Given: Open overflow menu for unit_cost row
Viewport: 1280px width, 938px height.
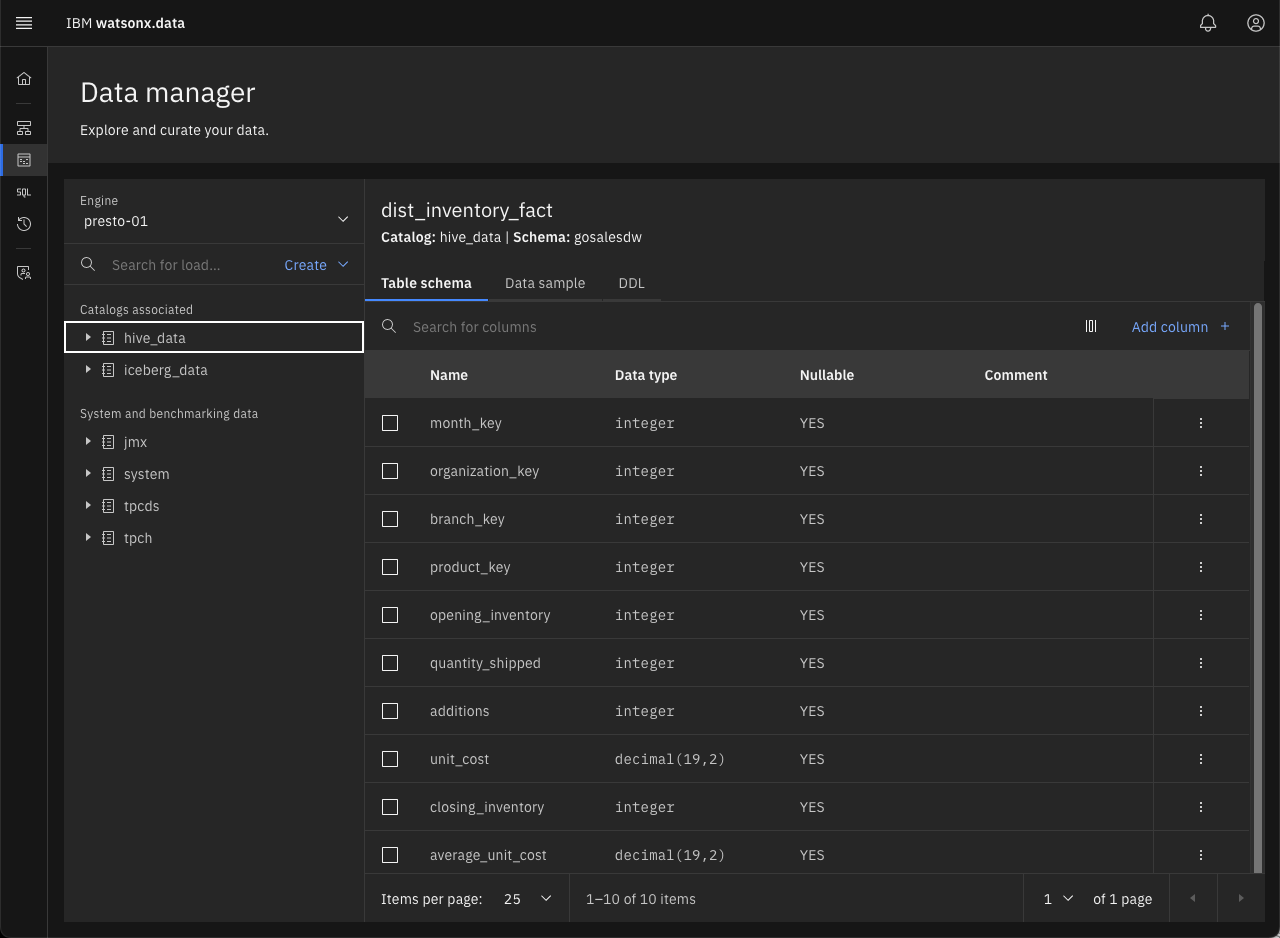Looking at the screenshot, I should click(x=1201, y=759).
